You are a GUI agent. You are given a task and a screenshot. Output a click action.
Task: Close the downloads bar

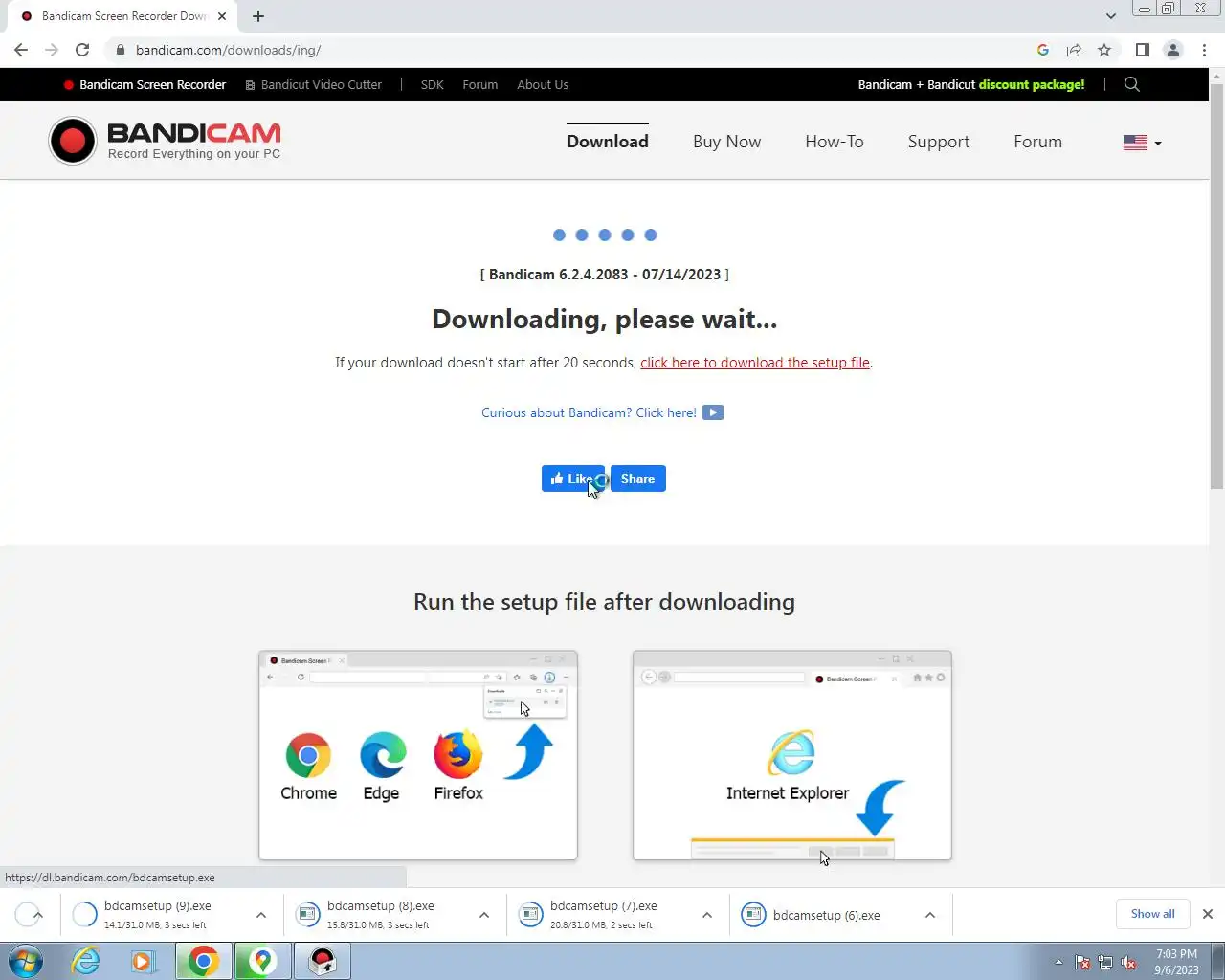pyautogui.click(x=1208, y=914)
